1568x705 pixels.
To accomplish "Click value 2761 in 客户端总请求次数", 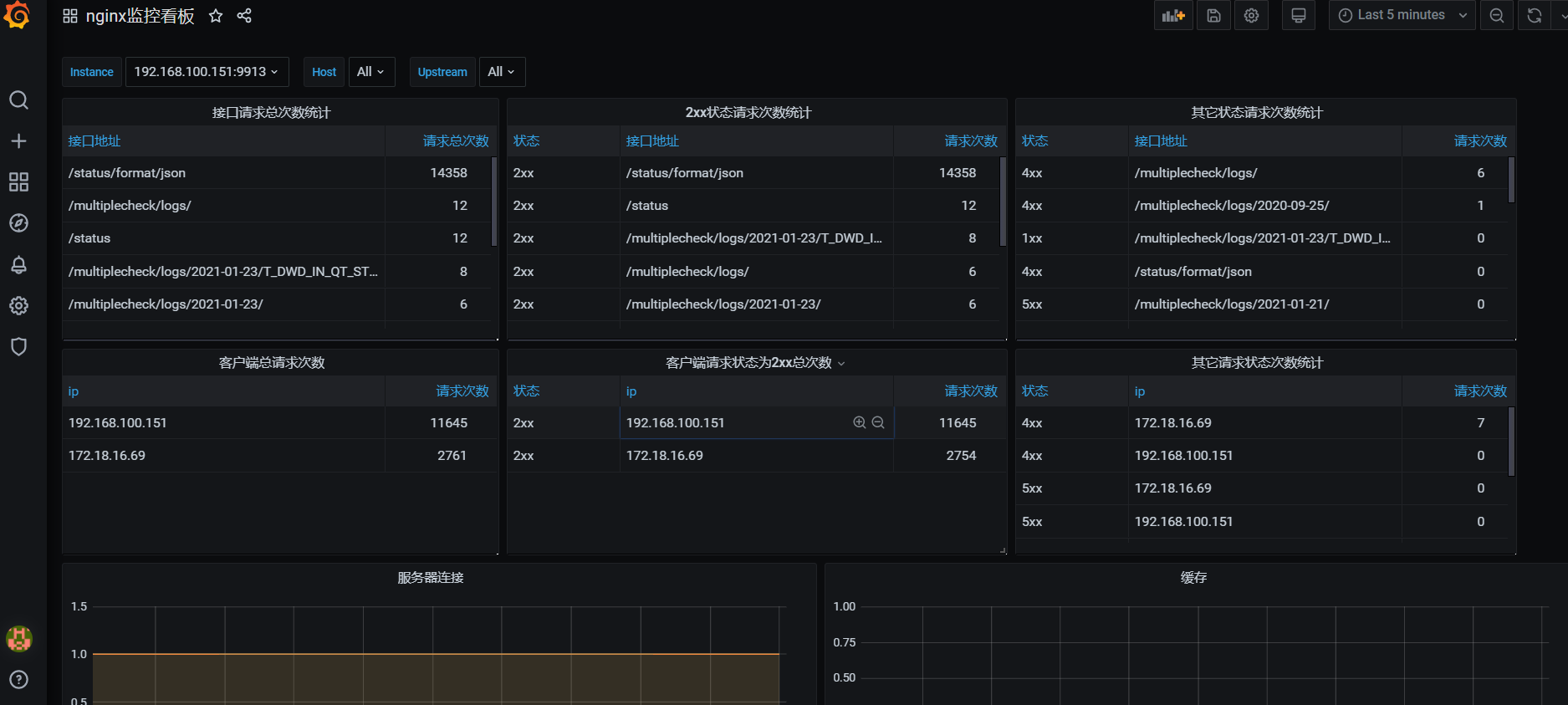I will [x=452, y=456].
